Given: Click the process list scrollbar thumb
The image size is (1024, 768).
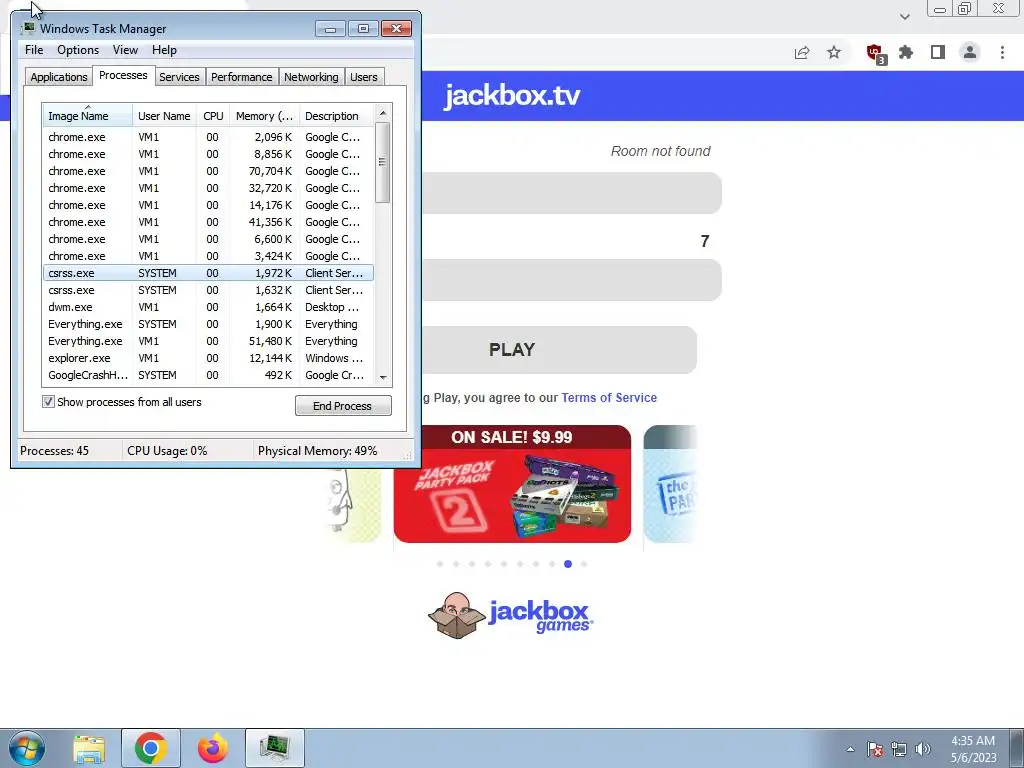Looking at the screenshot, I should click(383, 162).
